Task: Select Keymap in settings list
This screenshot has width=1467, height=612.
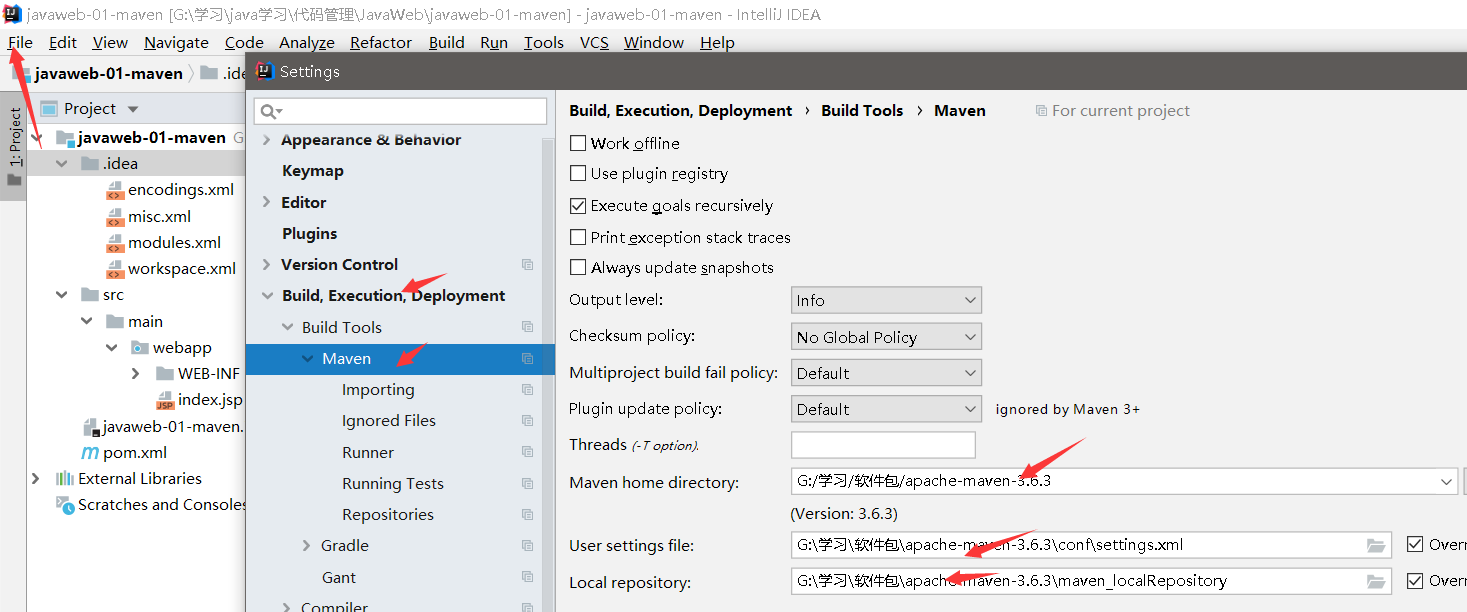Action: (x=312, y=171)
